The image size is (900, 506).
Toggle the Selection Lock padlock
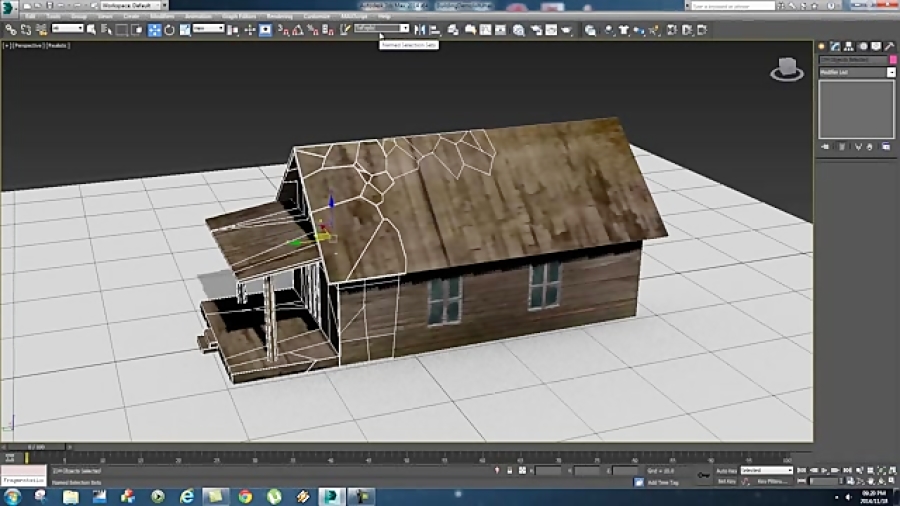tap(509, 470)
